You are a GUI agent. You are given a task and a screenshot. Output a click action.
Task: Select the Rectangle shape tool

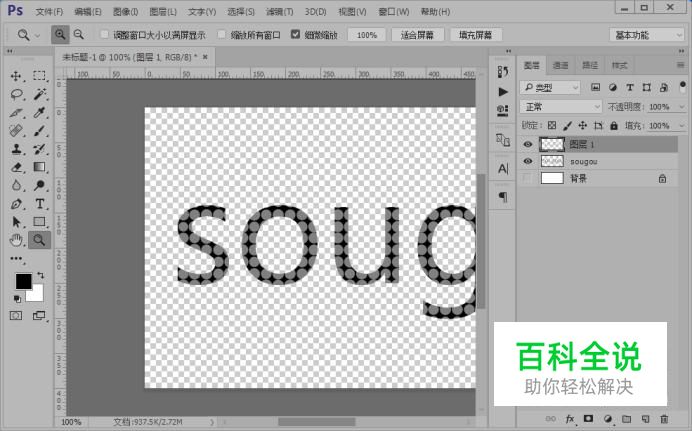coord(39,222)
